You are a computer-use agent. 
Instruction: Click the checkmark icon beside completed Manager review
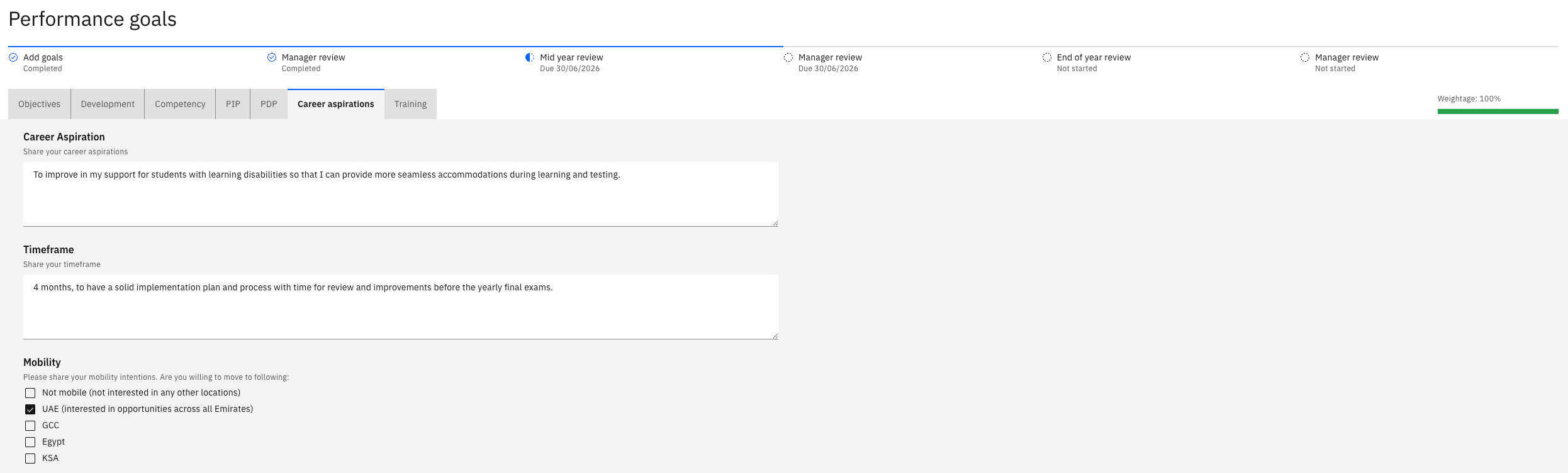click(272, 57)
